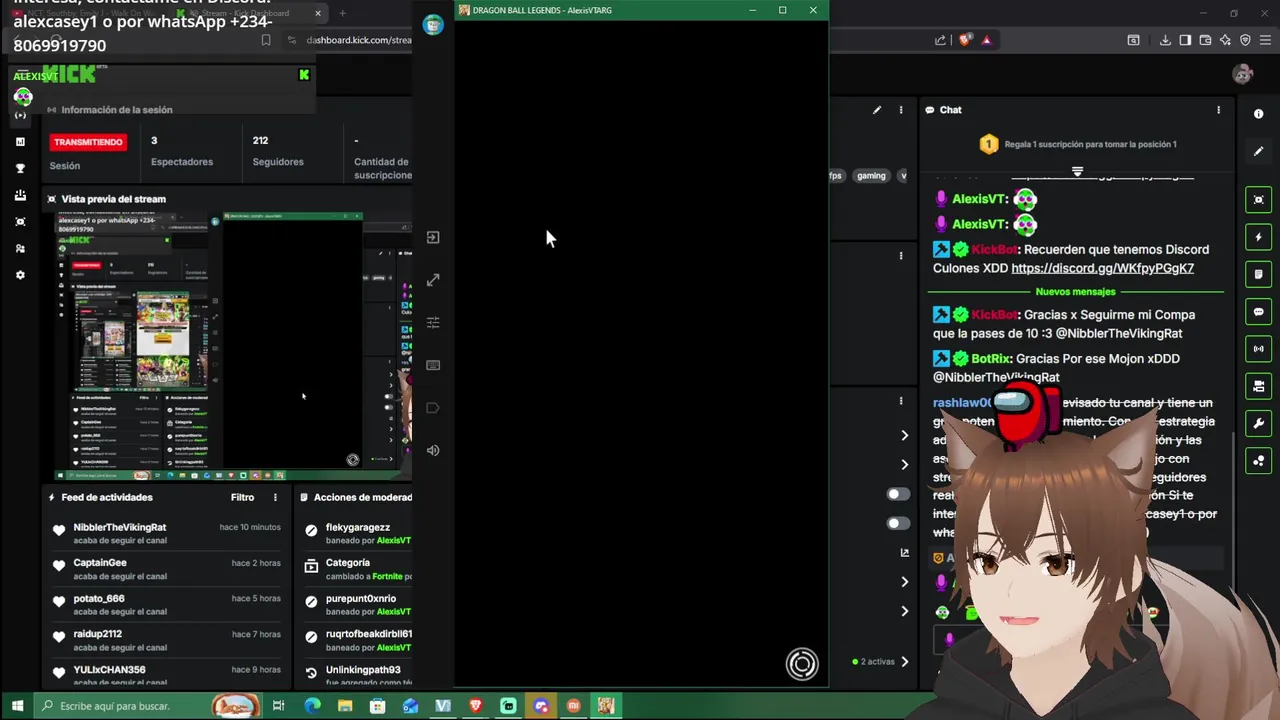Open the Brave wallet icon

coord(1205,40)
